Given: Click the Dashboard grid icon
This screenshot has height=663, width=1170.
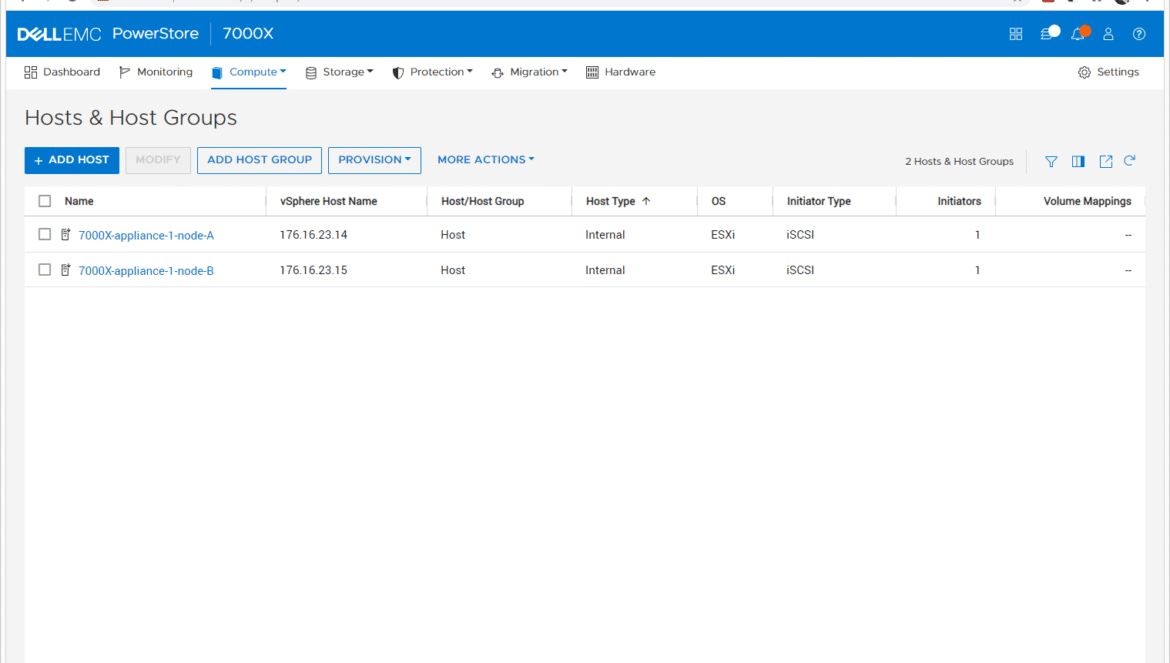Looking at the screenshot, I should pos(31,72).
